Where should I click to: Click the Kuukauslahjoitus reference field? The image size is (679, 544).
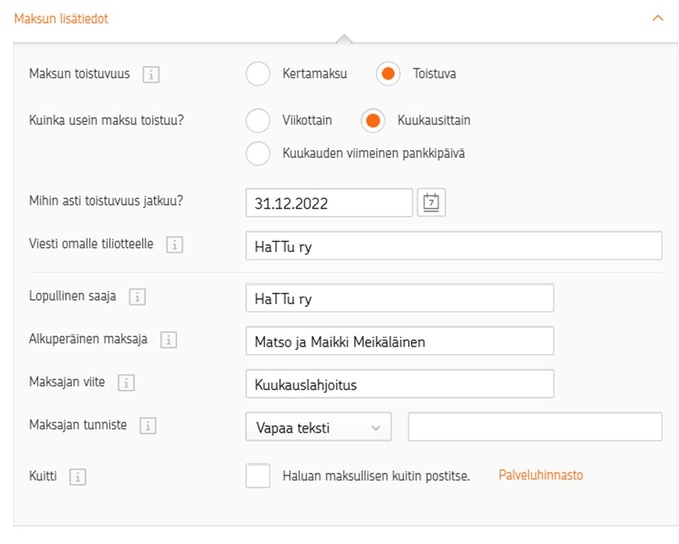[x=399, y=384]
